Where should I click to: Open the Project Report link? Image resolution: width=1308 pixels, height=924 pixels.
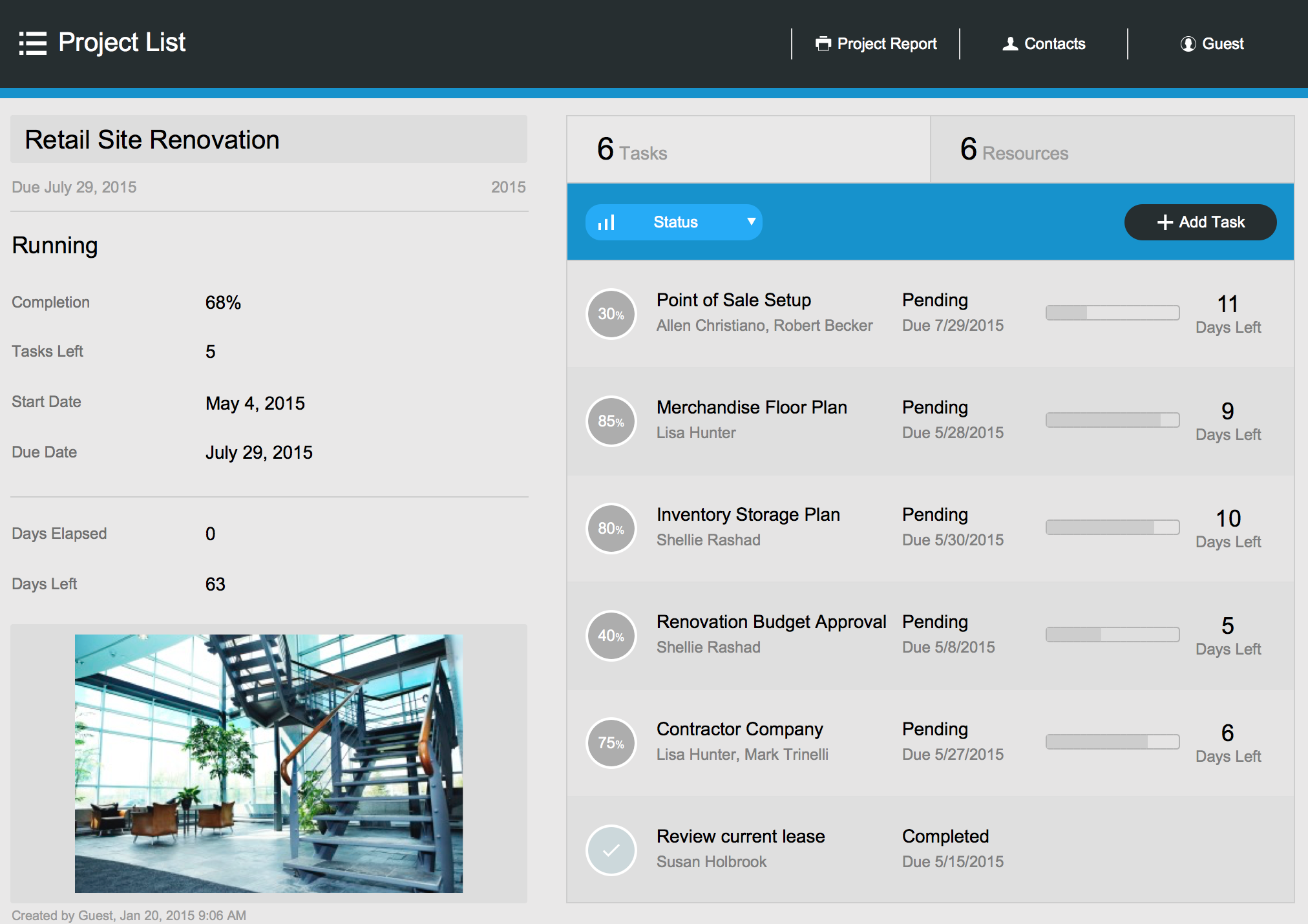(x=886, y=44)
